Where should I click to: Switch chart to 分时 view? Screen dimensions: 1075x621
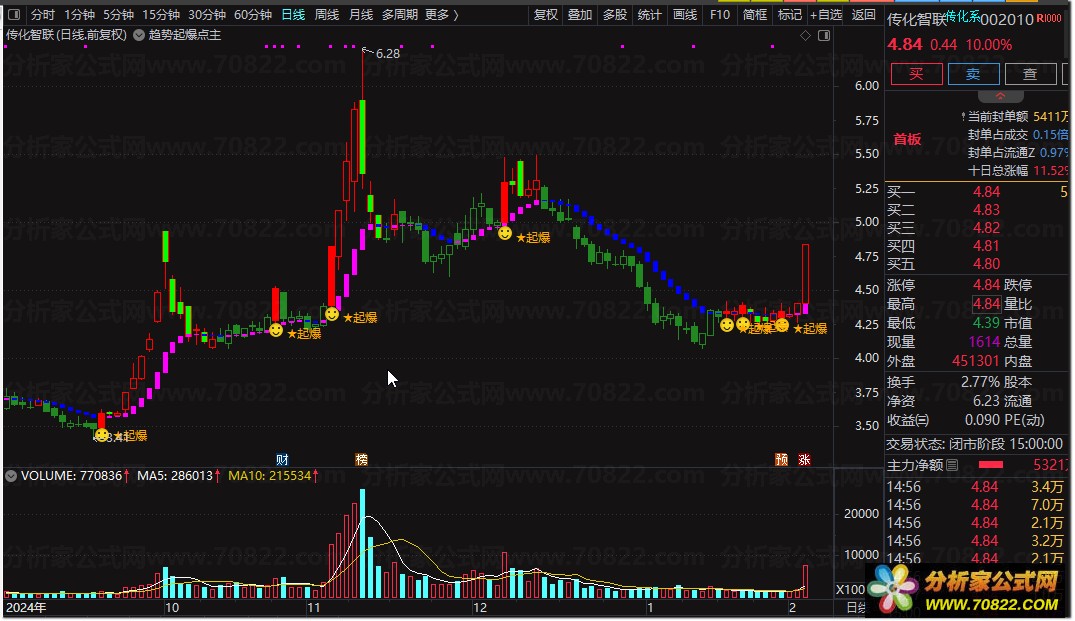tap(43, 14)
